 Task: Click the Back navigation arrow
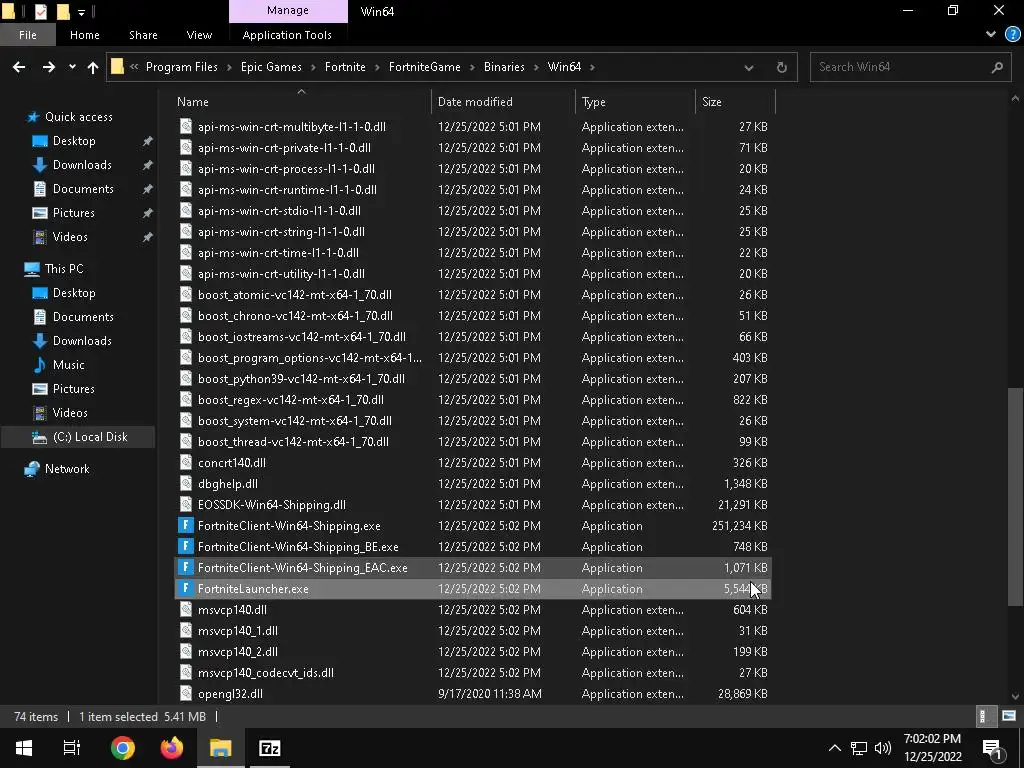[x=19, y=67]
